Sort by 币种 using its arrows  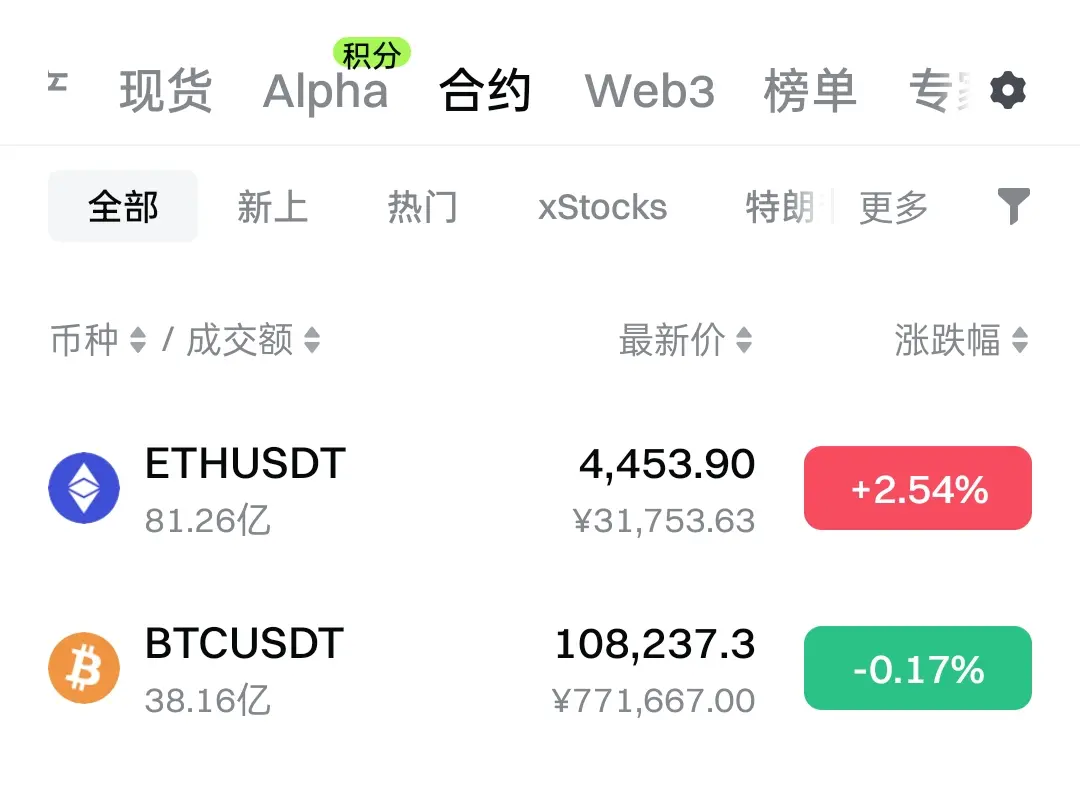click(x=138, y=340)
